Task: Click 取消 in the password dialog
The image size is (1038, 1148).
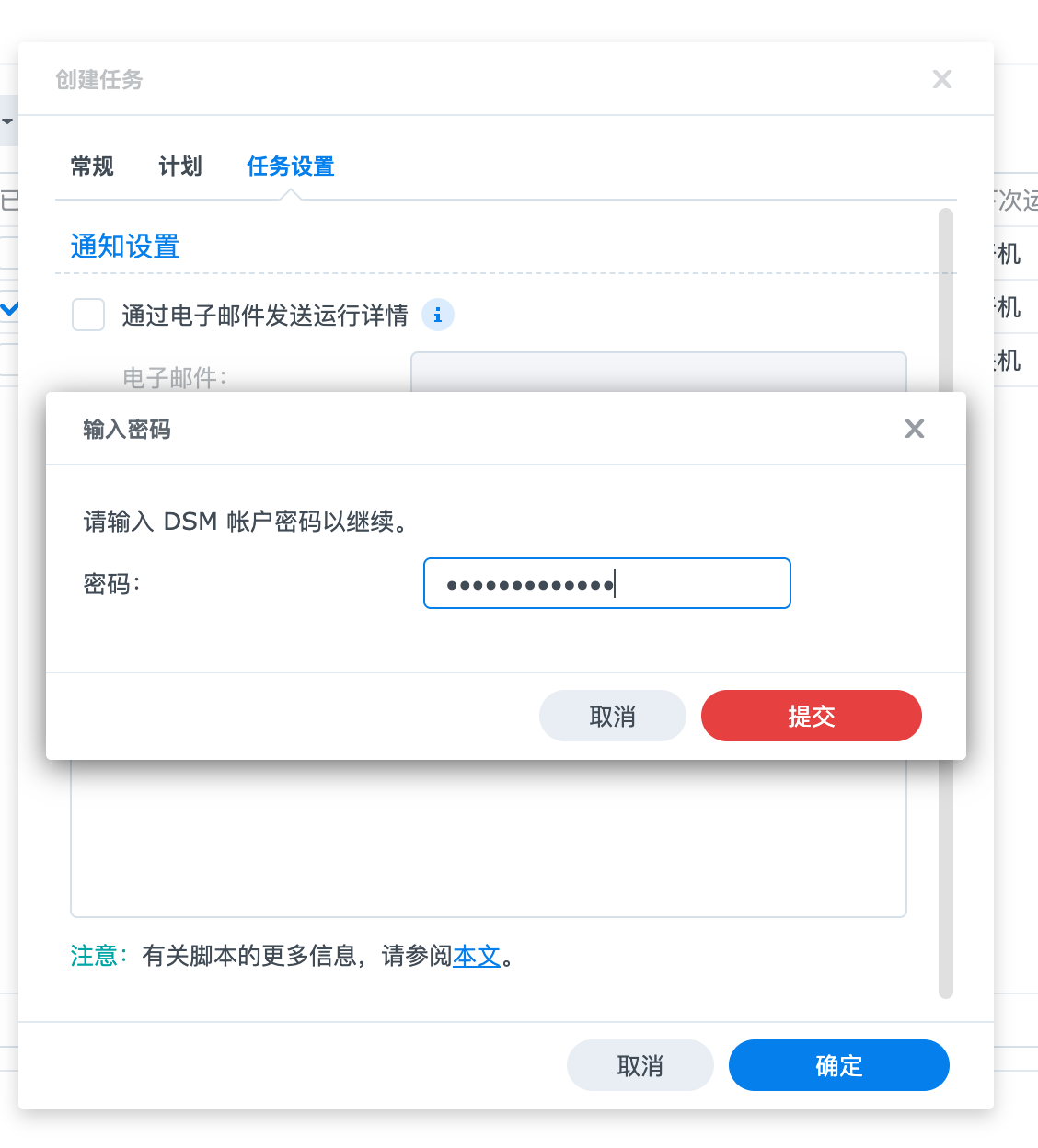Action: 612,716
